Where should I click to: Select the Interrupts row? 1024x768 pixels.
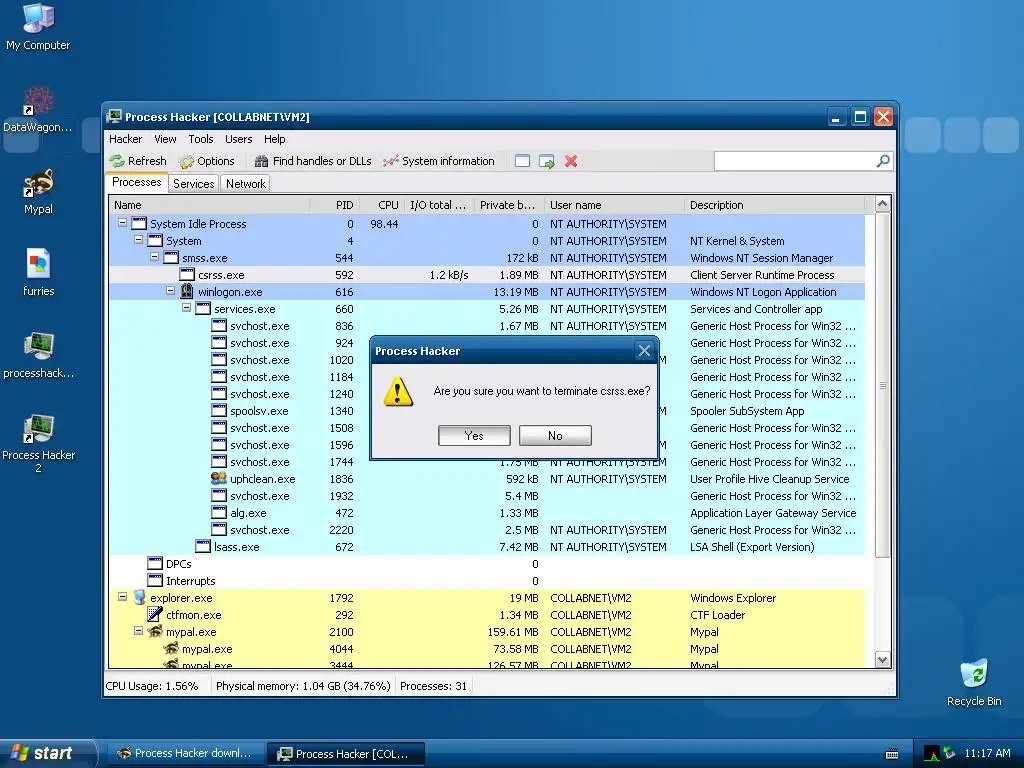click(x=487, y=581)
